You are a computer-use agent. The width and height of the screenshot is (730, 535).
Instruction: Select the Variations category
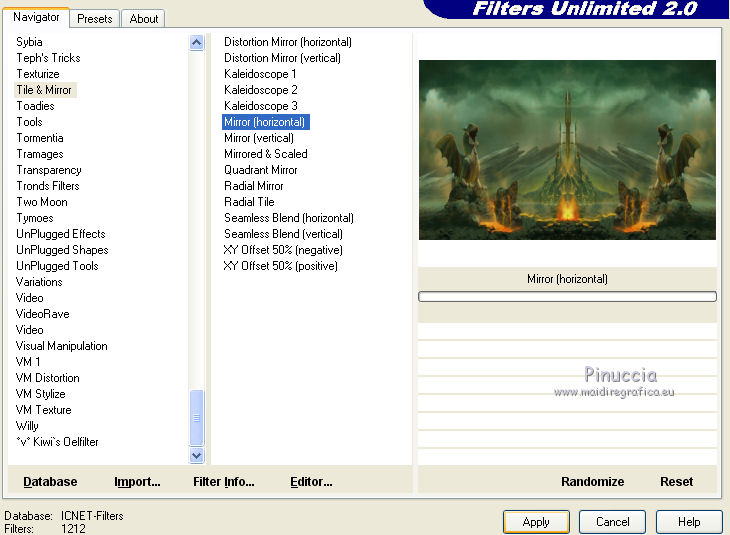click(x=39, y=282)
